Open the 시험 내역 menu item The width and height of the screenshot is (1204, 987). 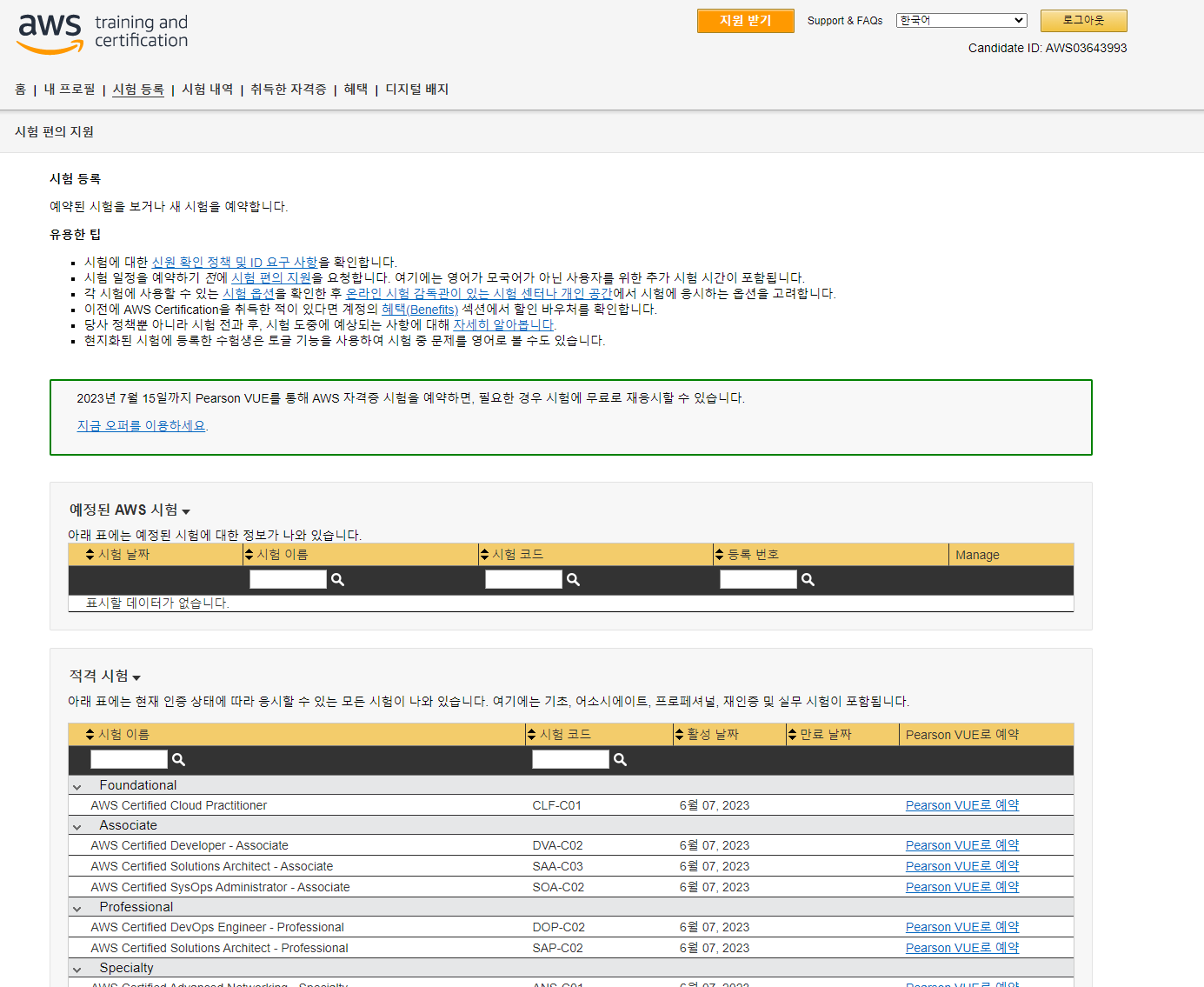207,90
